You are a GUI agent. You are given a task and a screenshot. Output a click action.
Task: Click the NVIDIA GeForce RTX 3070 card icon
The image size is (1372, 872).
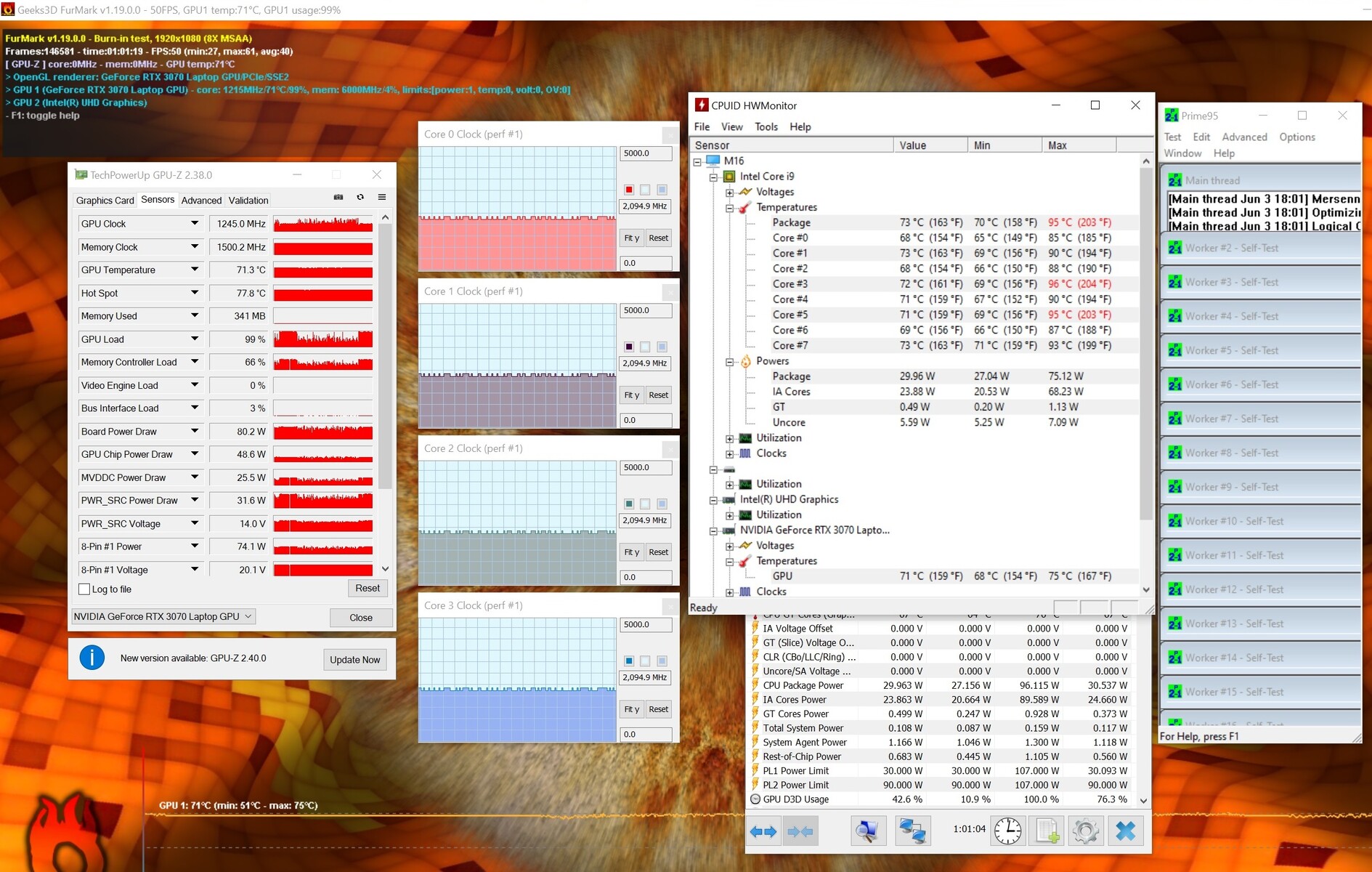(729, 530)
